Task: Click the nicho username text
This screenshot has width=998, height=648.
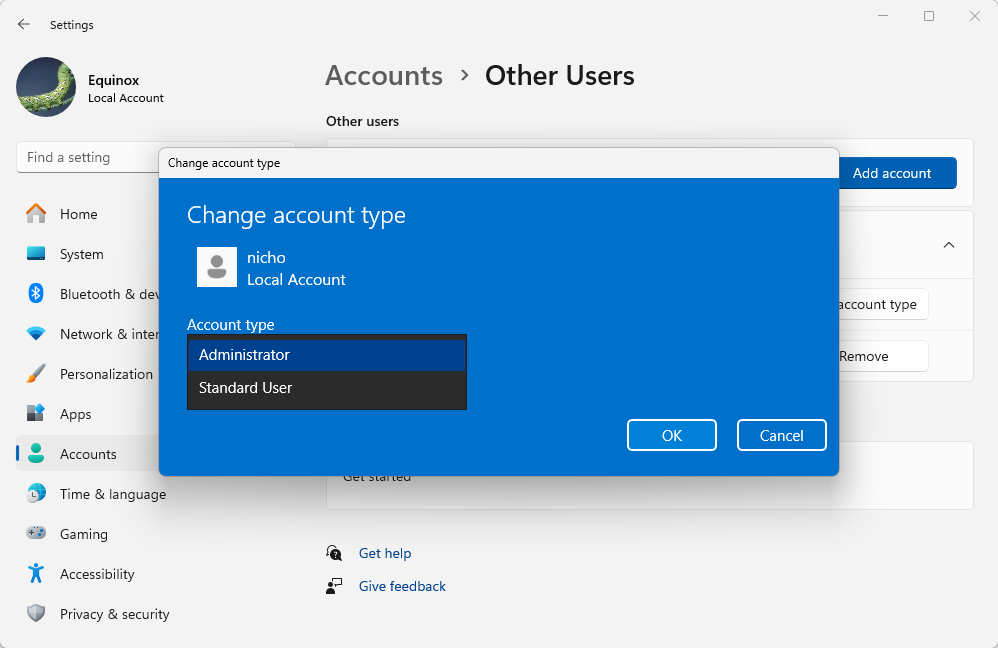Action: 266,258
